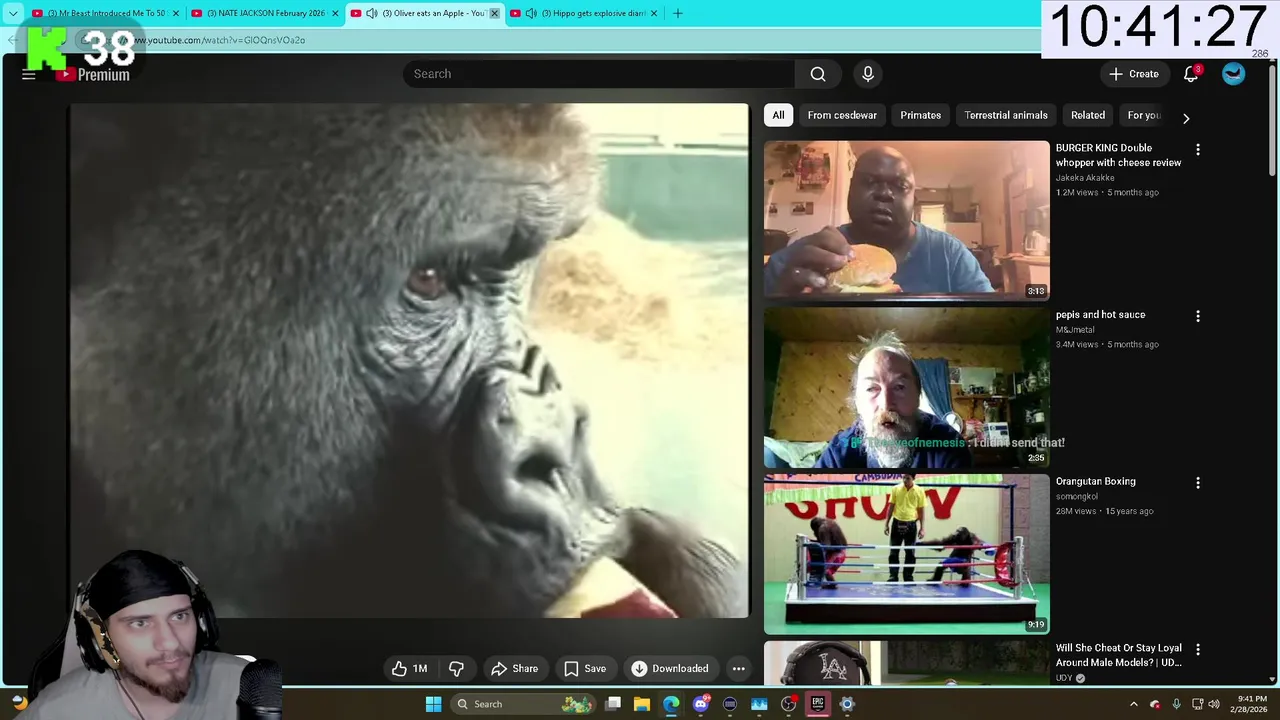This screenshot has width=1280, height=720.
Task: Open somongkol channel name
Action: [1077, 496]
